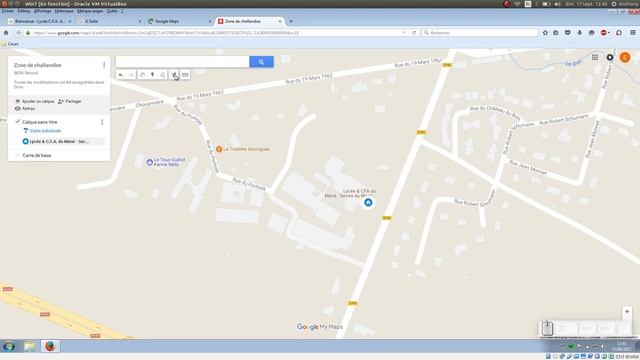Open Styles individuels layer styling

click(42, 131)
